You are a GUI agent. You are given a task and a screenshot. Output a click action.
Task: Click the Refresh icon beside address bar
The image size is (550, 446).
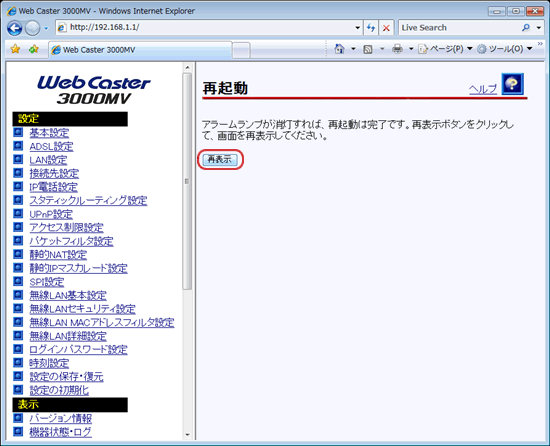click(x=371, y=28)
